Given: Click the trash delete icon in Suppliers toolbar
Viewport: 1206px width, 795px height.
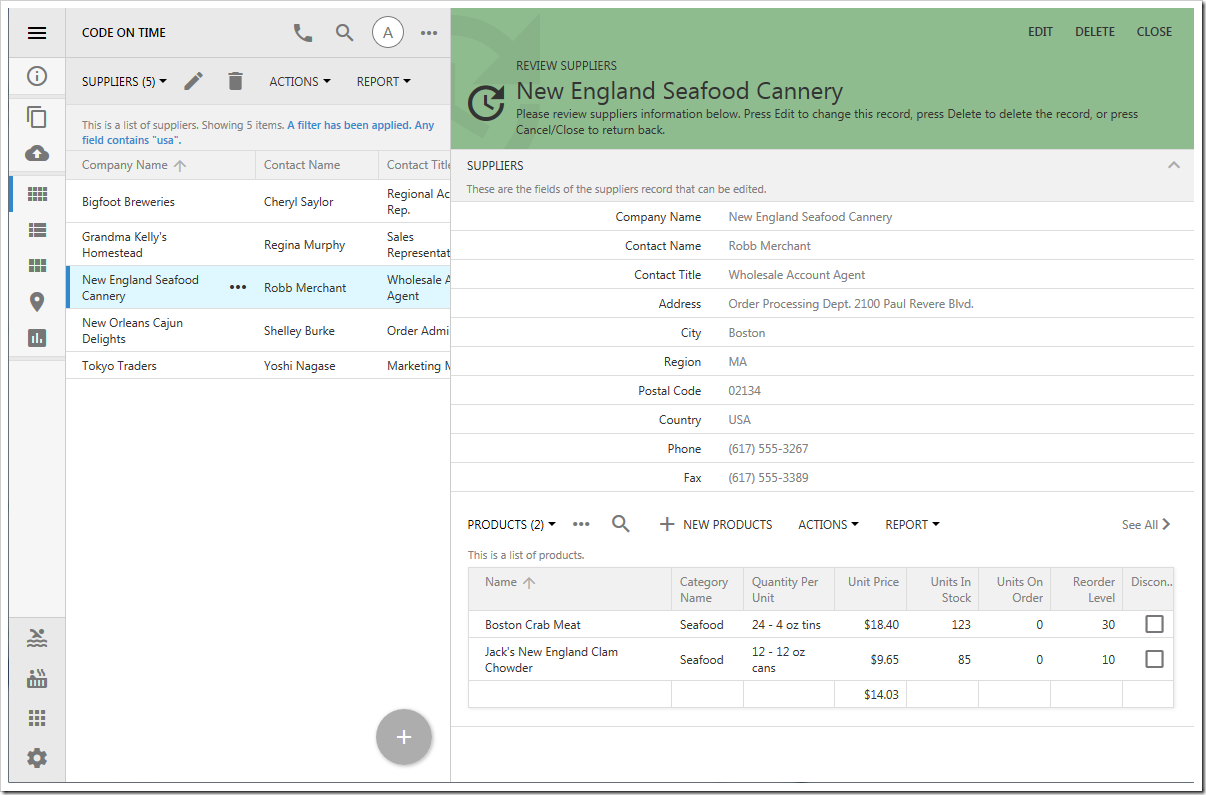Looking at the screenshot, I should click(235, 81).
